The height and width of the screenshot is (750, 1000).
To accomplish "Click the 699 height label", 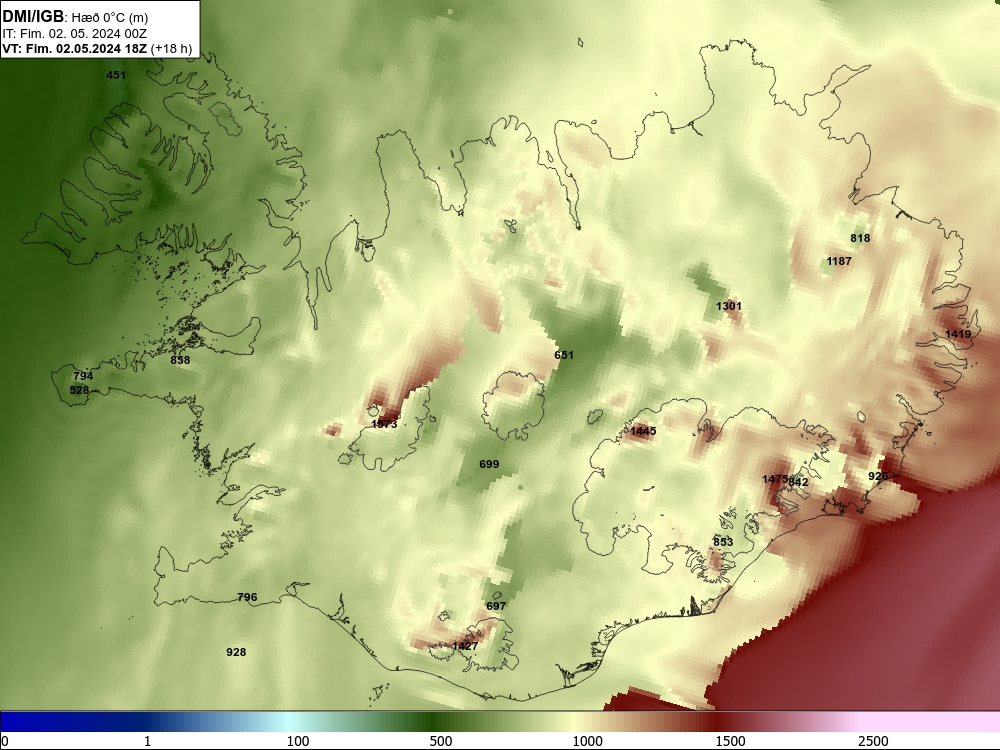I will [x=489, y=464].
